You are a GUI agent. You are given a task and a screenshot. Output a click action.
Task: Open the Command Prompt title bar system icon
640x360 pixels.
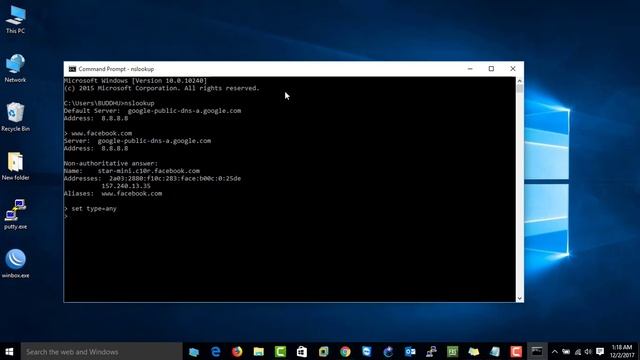[x=72, y=69]
